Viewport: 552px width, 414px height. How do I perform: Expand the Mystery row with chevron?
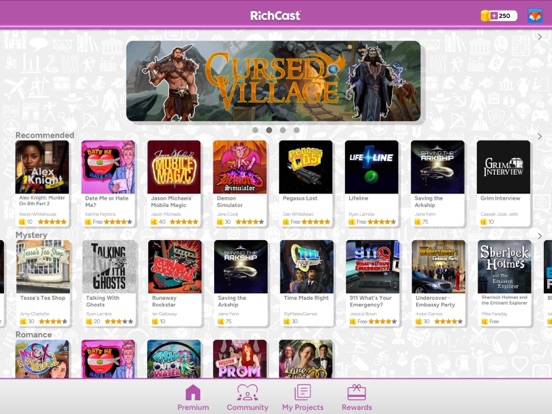point(540,236)
